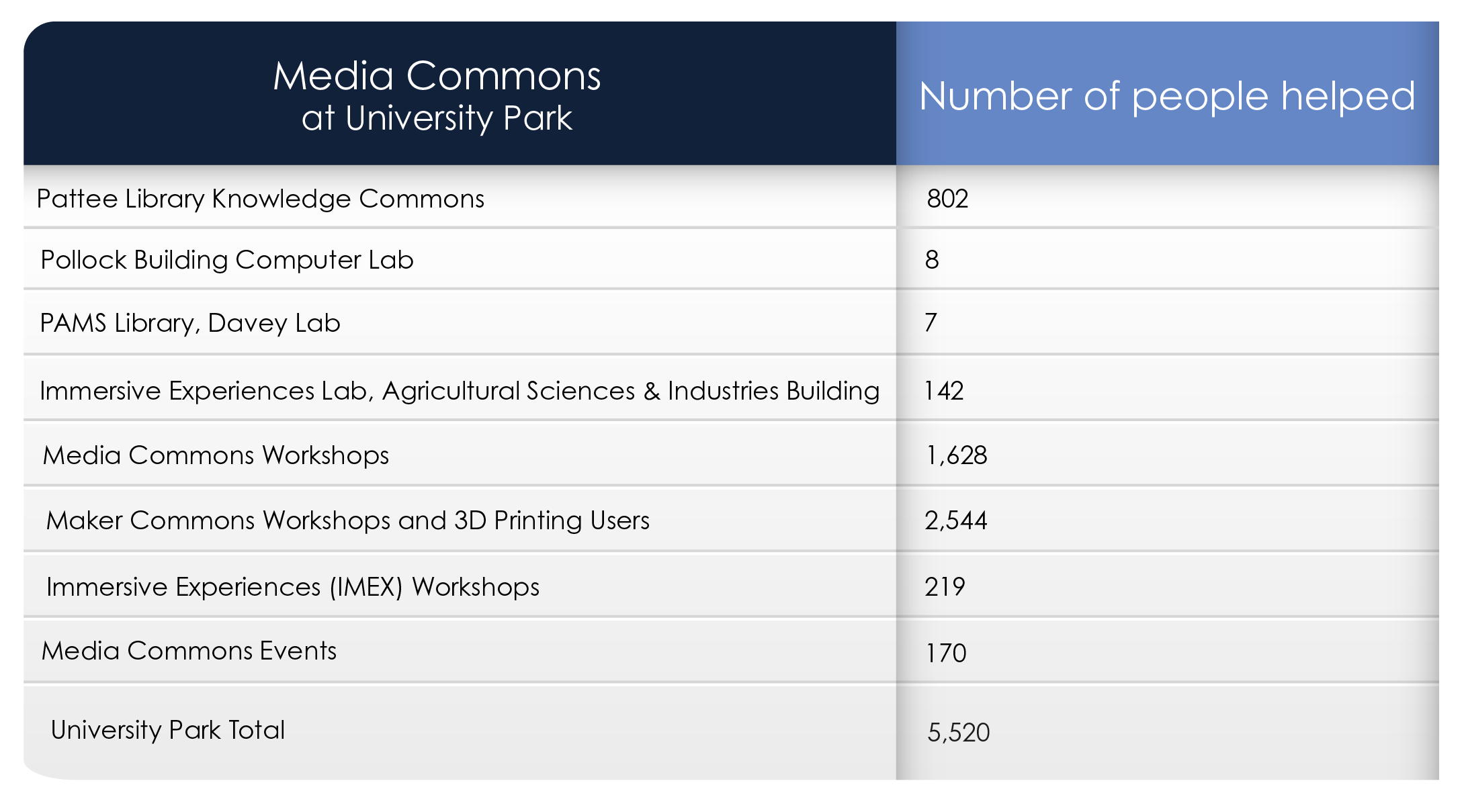Select the value 1,628
Screen dimensions: 1464x812
pos(957,455)
